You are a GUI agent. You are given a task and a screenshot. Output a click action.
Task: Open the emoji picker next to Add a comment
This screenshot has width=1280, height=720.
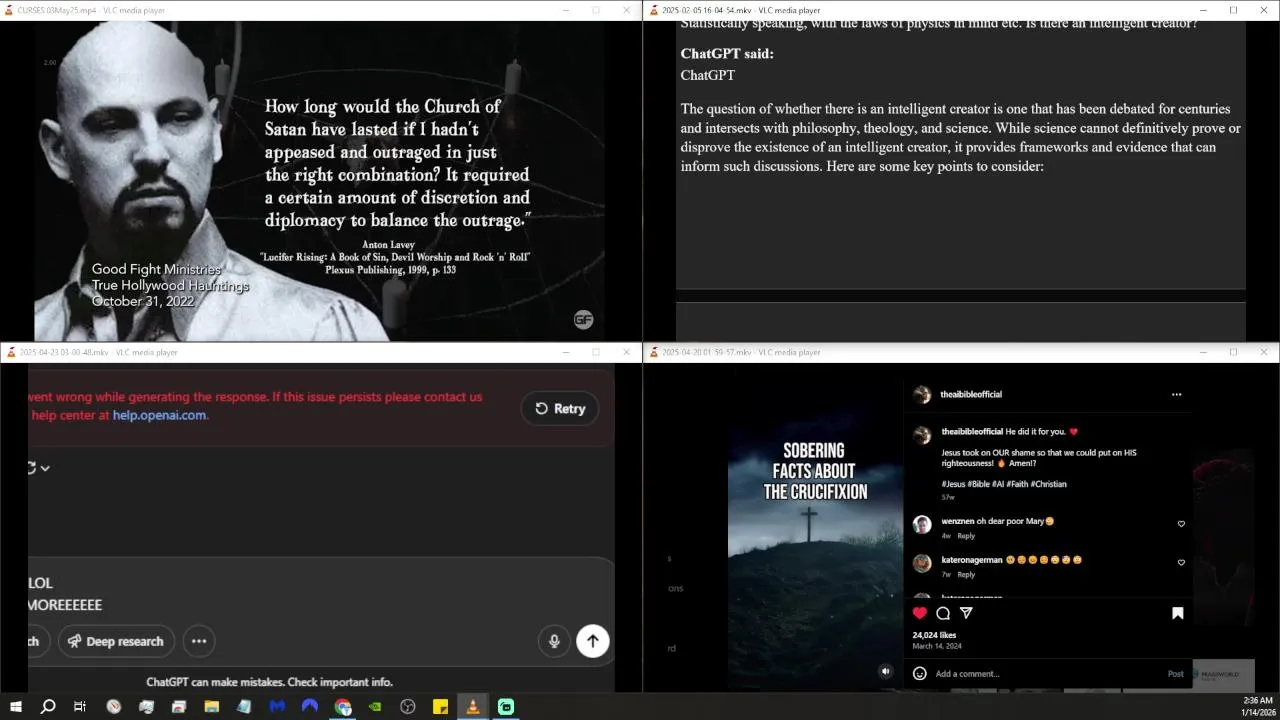click(920, 673)
